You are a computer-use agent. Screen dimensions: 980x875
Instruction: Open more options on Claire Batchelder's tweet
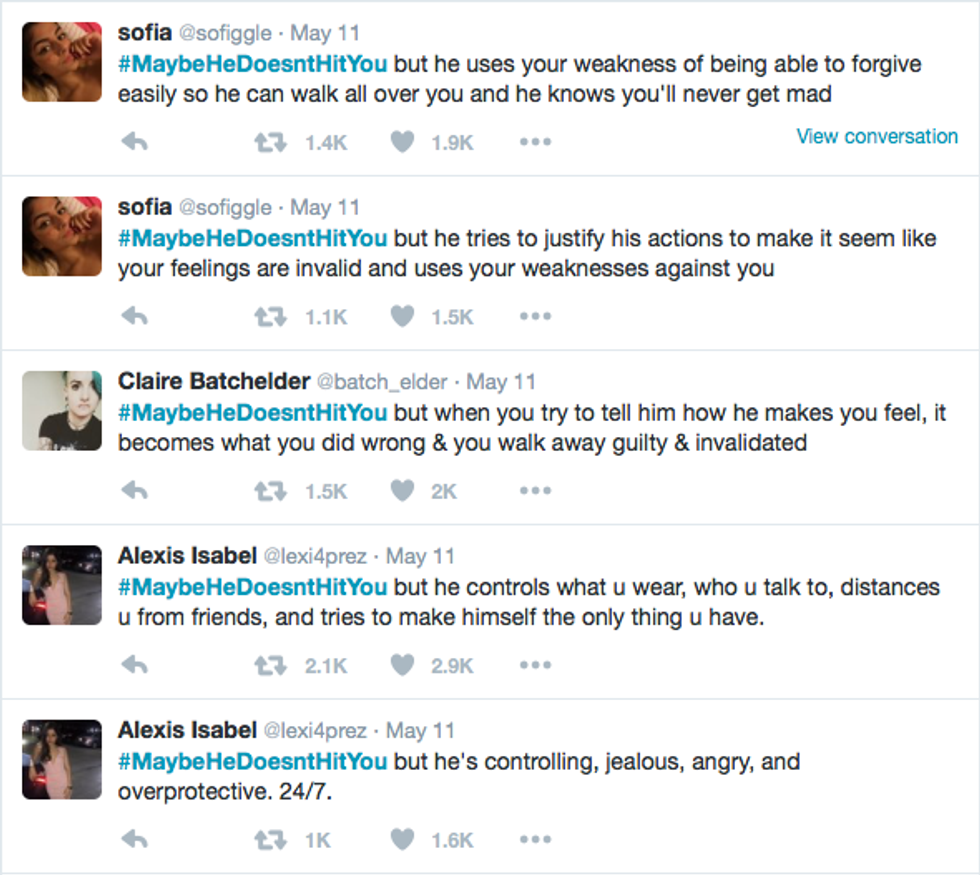point(535,491)
